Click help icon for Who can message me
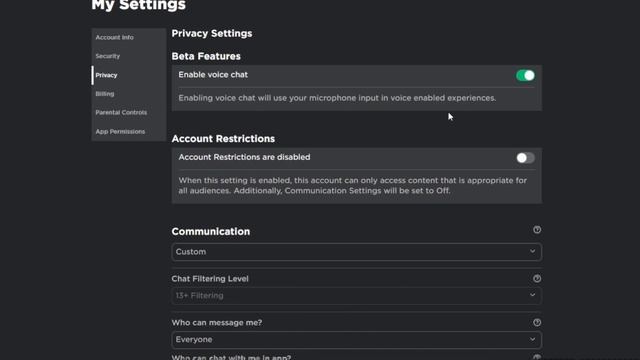This screenshot has width=640, height=360. (537, 322)
